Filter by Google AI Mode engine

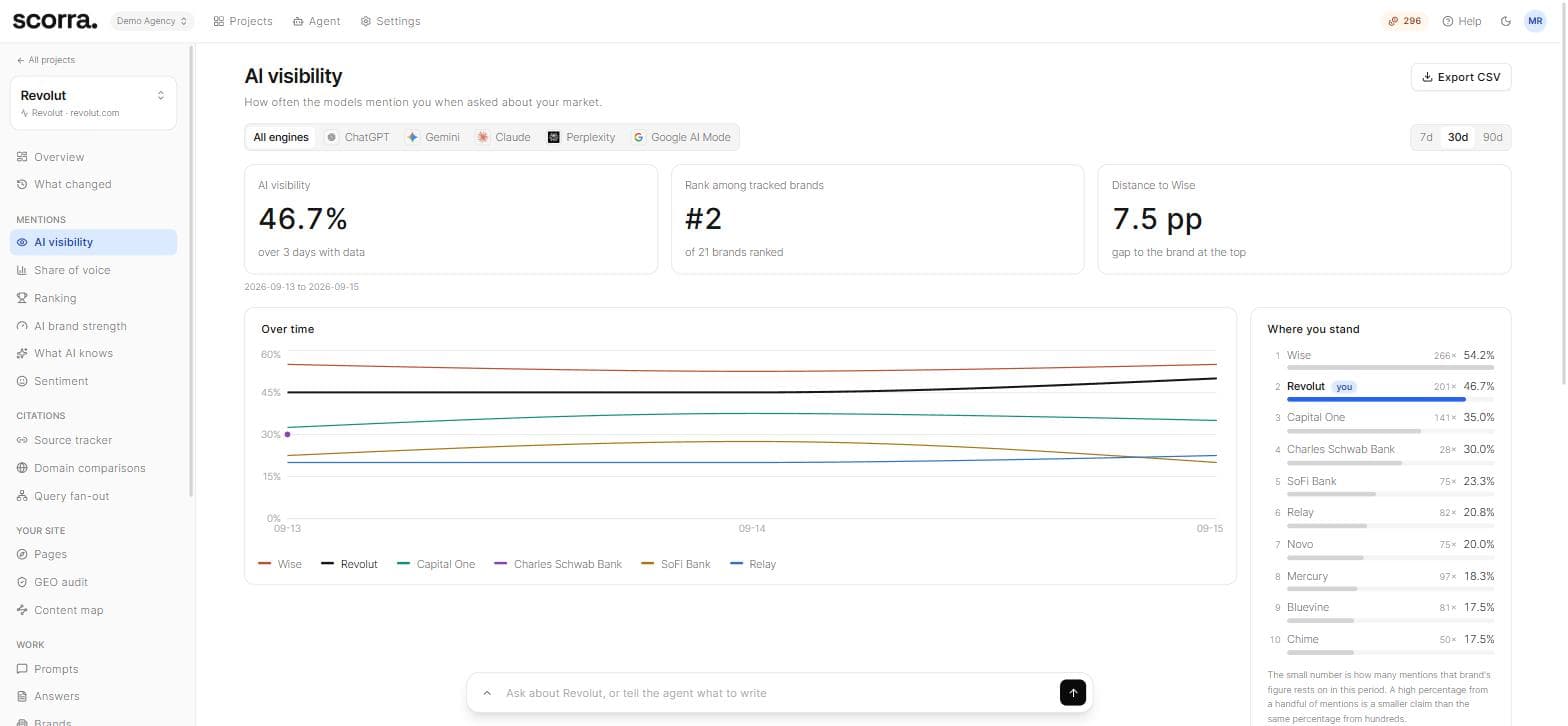click(x=682, y=137)
